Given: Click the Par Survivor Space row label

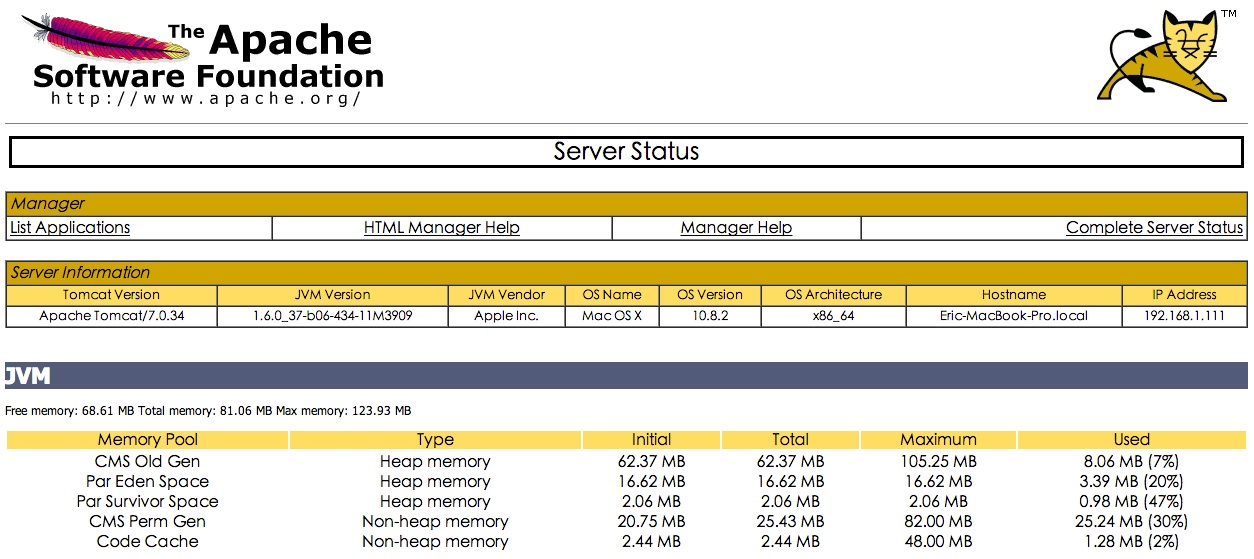Looking at the screenshot, I should click(x=148, y=502).
